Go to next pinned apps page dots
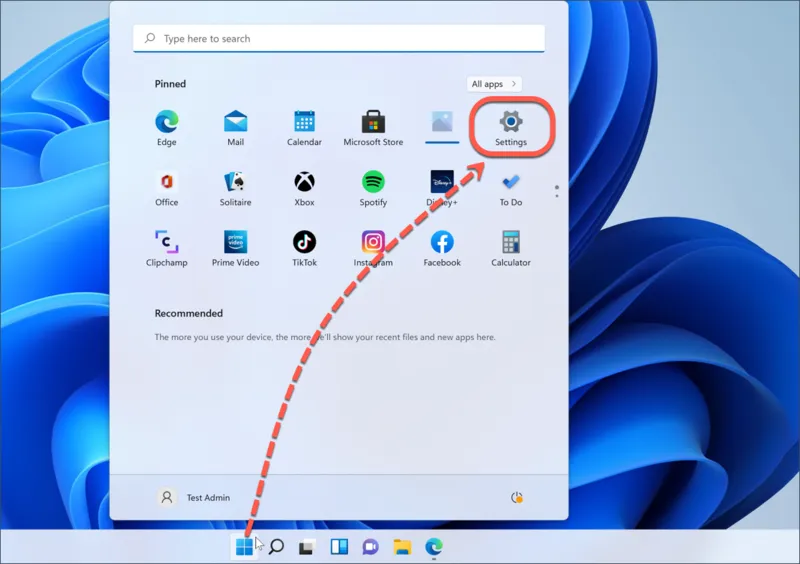800x564 pixels. point(557,191)
